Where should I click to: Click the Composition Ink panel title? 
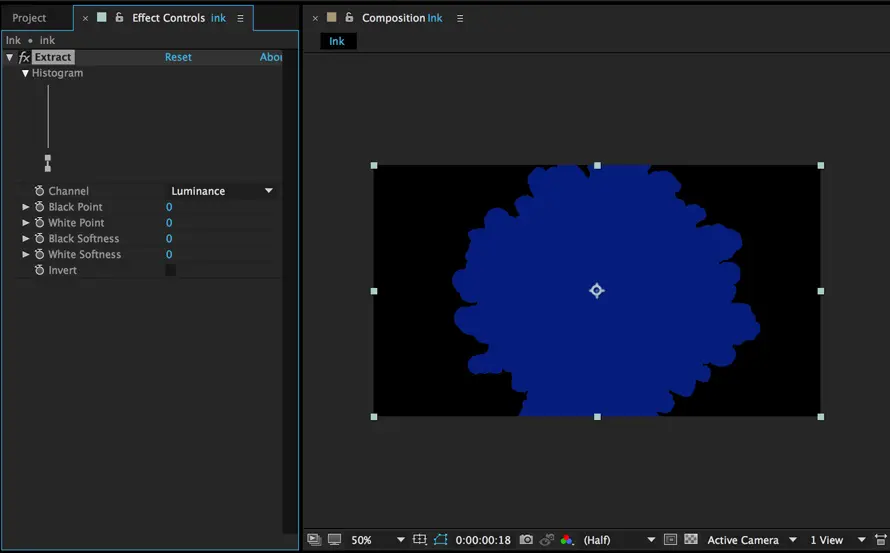pos(402,18)
